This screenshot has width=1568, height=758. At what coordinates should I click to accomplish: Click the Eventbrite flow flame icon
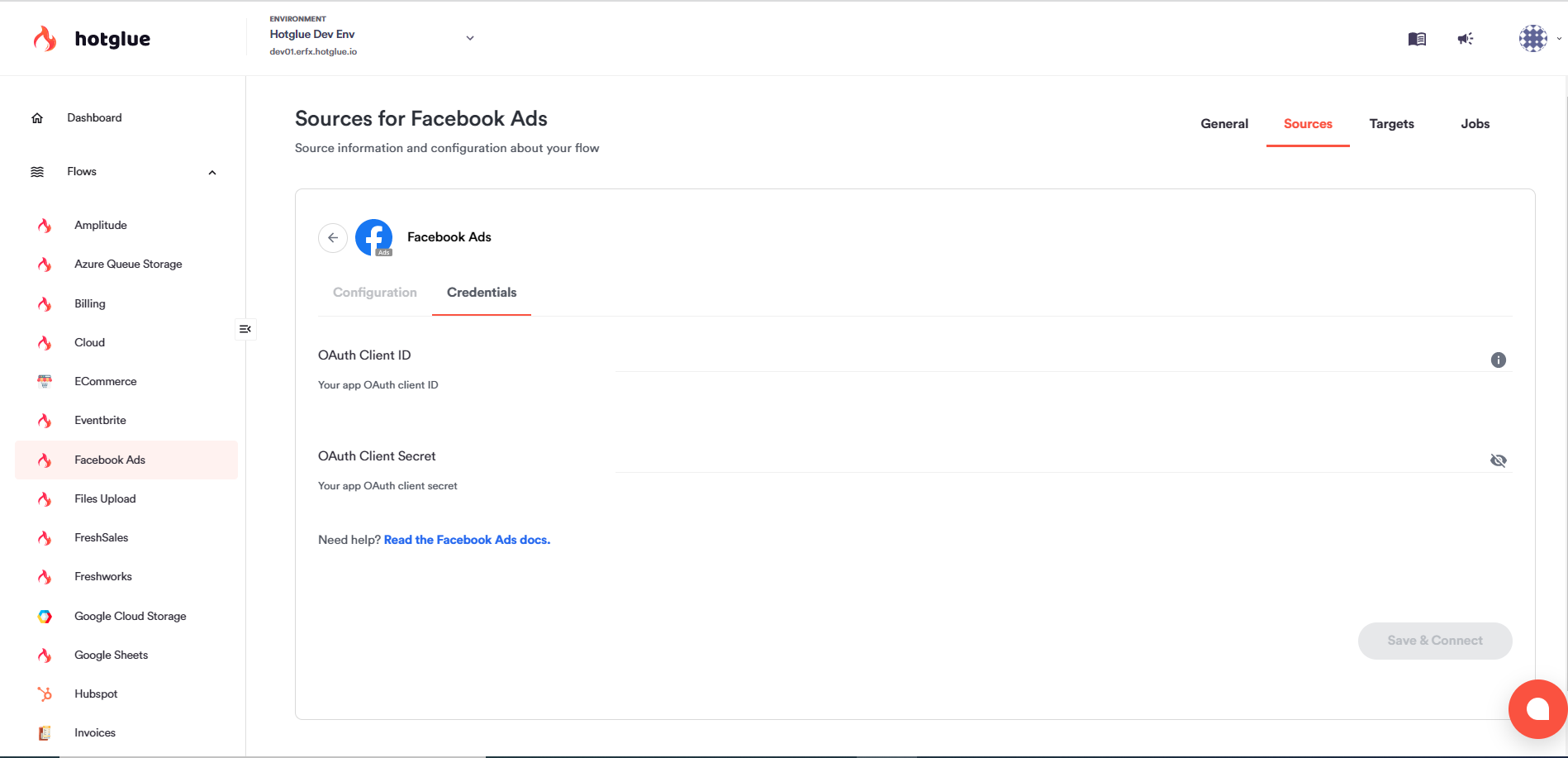click(45, 421)
